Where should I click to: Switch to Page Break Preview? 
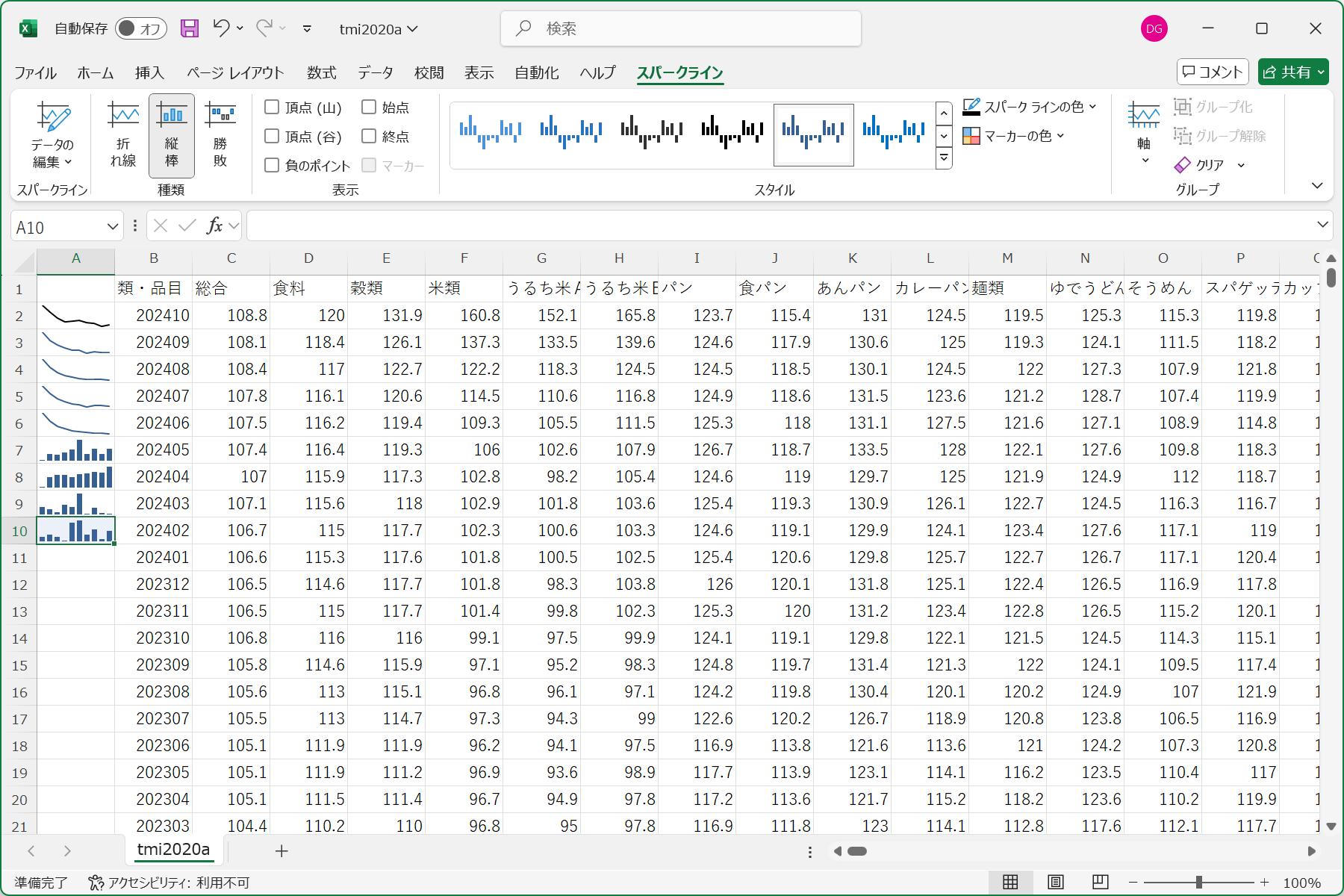1100,883
